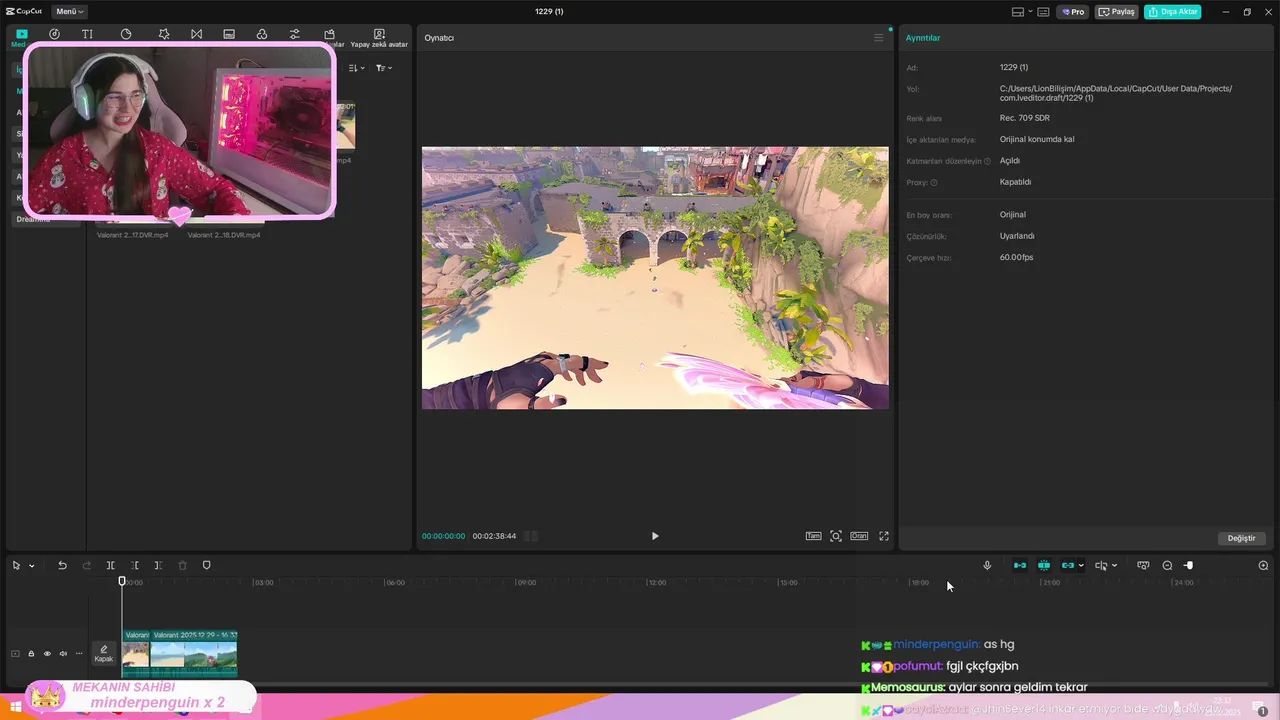Click the delete-left trim tool
Screen dimensions: 1280x720
click(x=134, y=565)
